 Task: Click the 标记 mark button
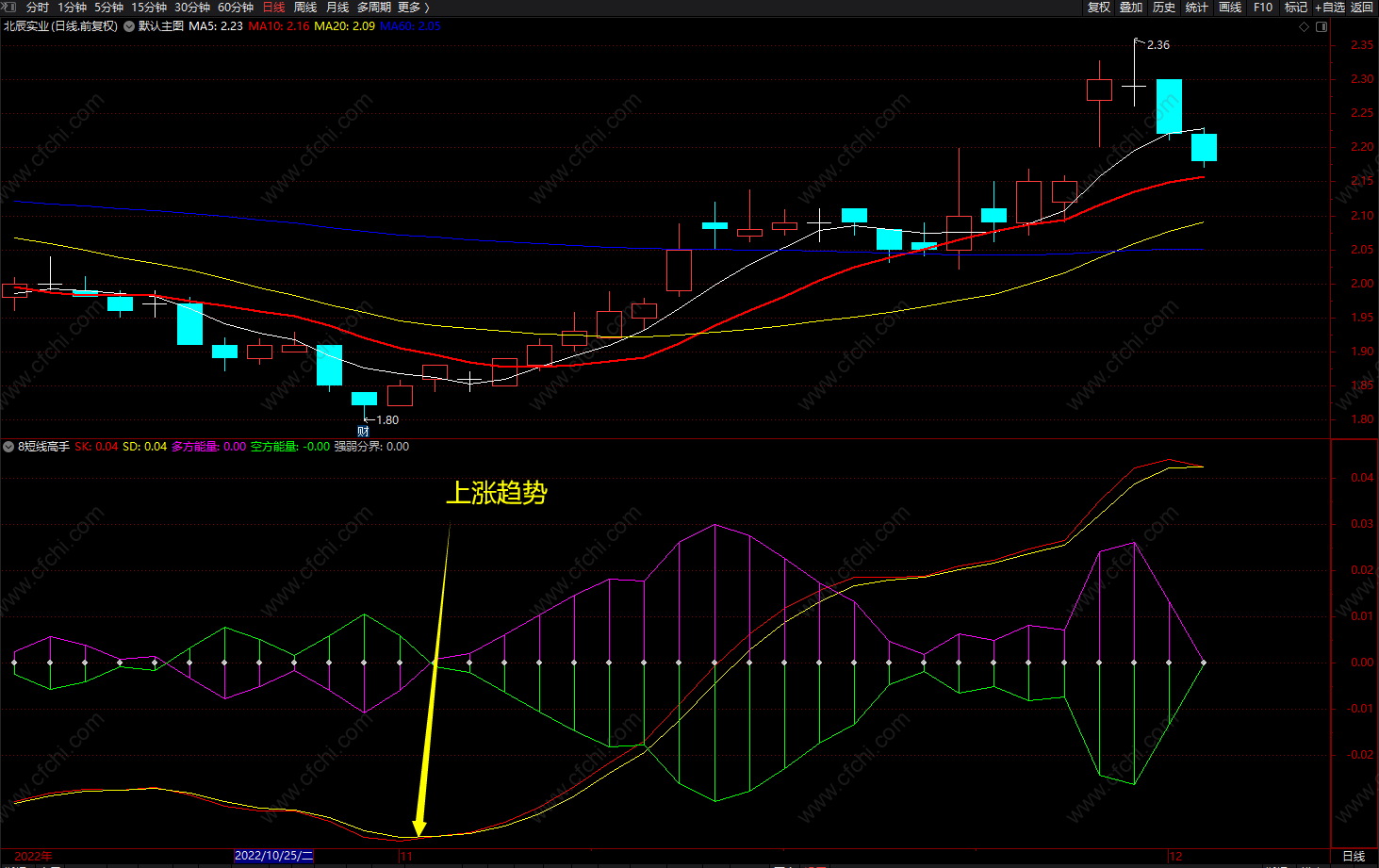pyautogui.click(x=1296, y=8)
